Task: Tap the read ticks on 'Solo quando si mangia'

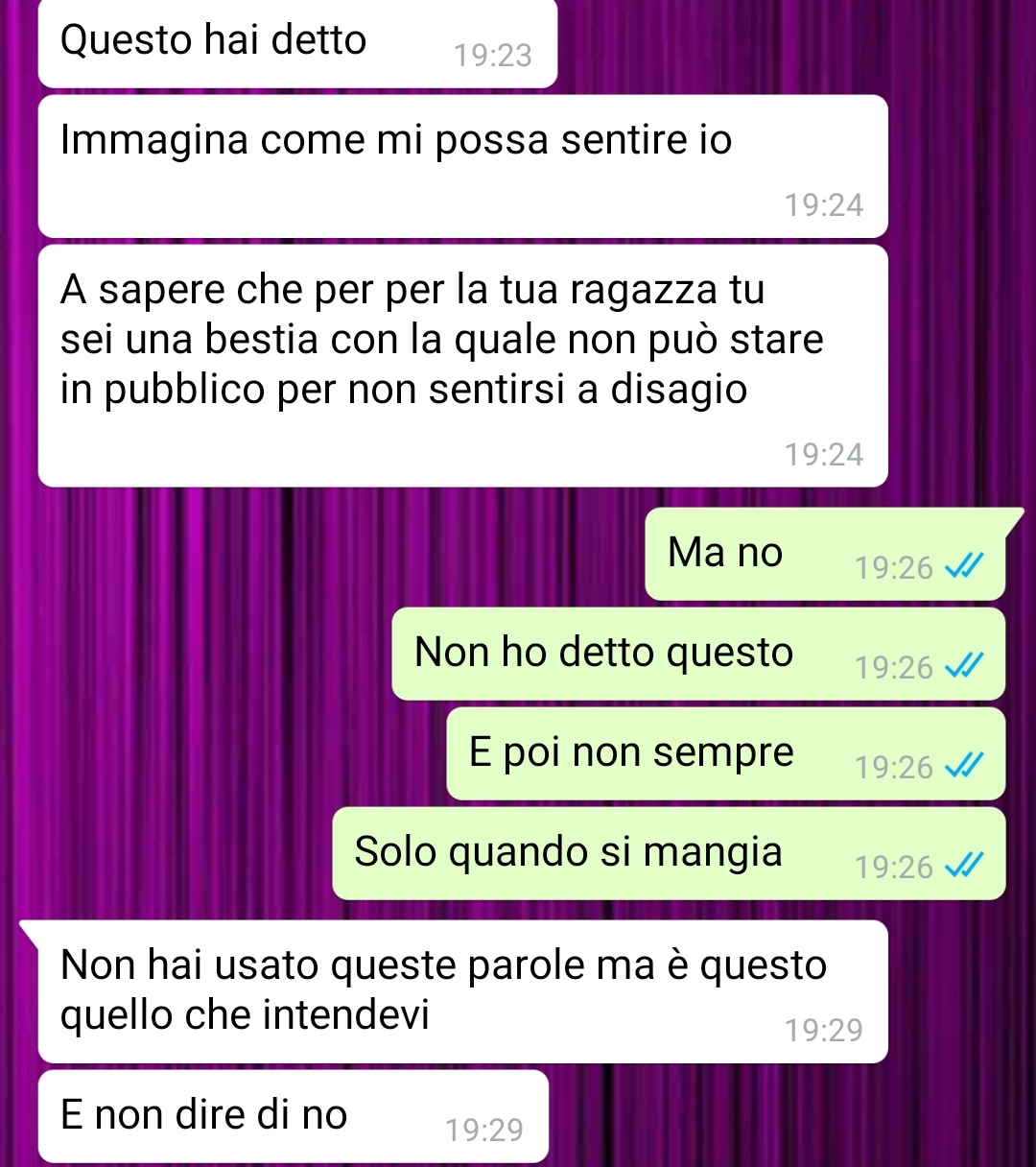Action: pos(963,868)
